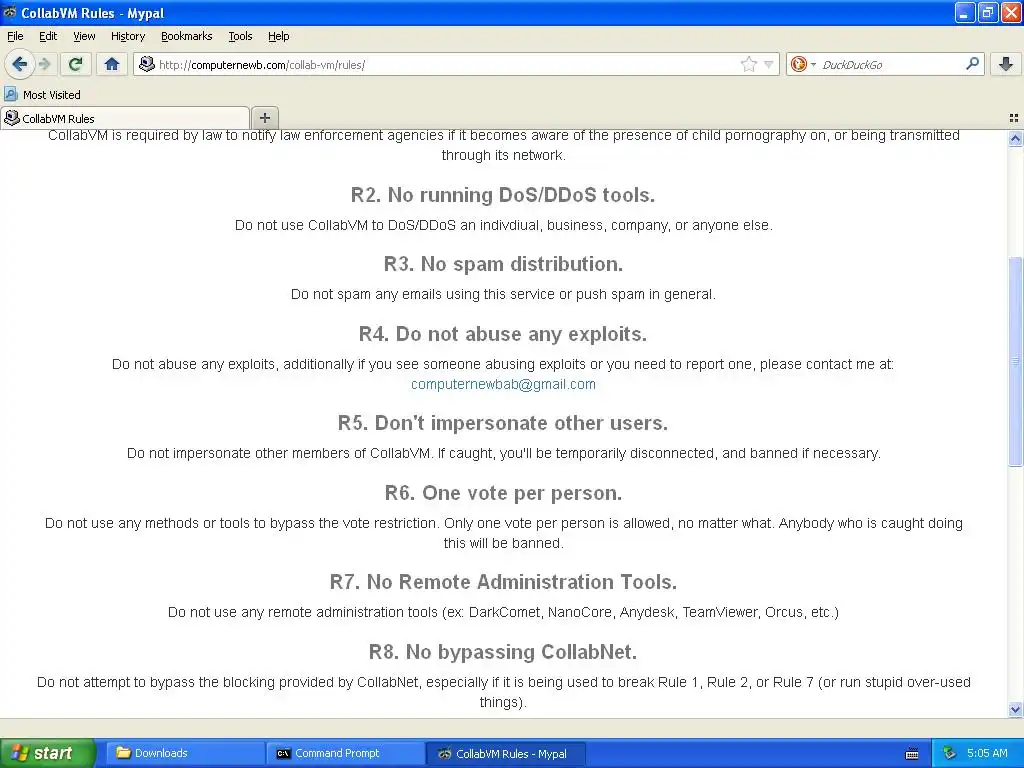Go back with the Back arrow button
1024x768 pixels.
pyautogui.click(x=19, y=64)
